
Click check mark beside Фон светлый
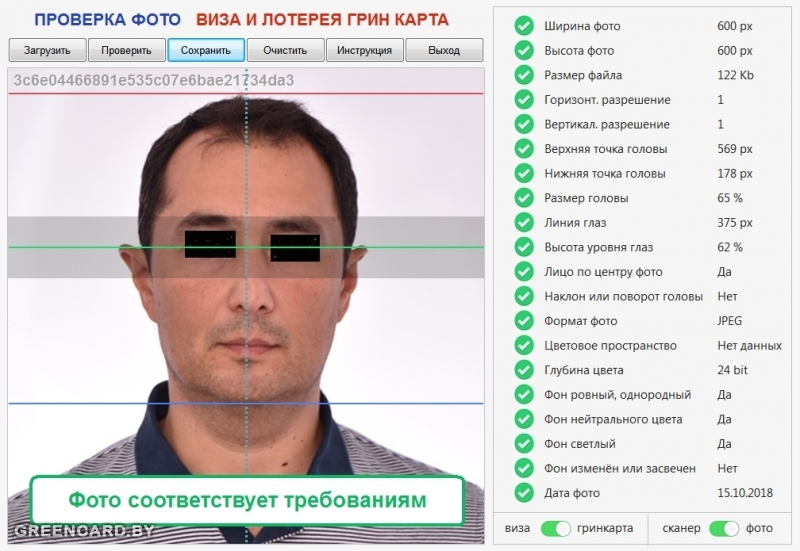click(523, 443)
